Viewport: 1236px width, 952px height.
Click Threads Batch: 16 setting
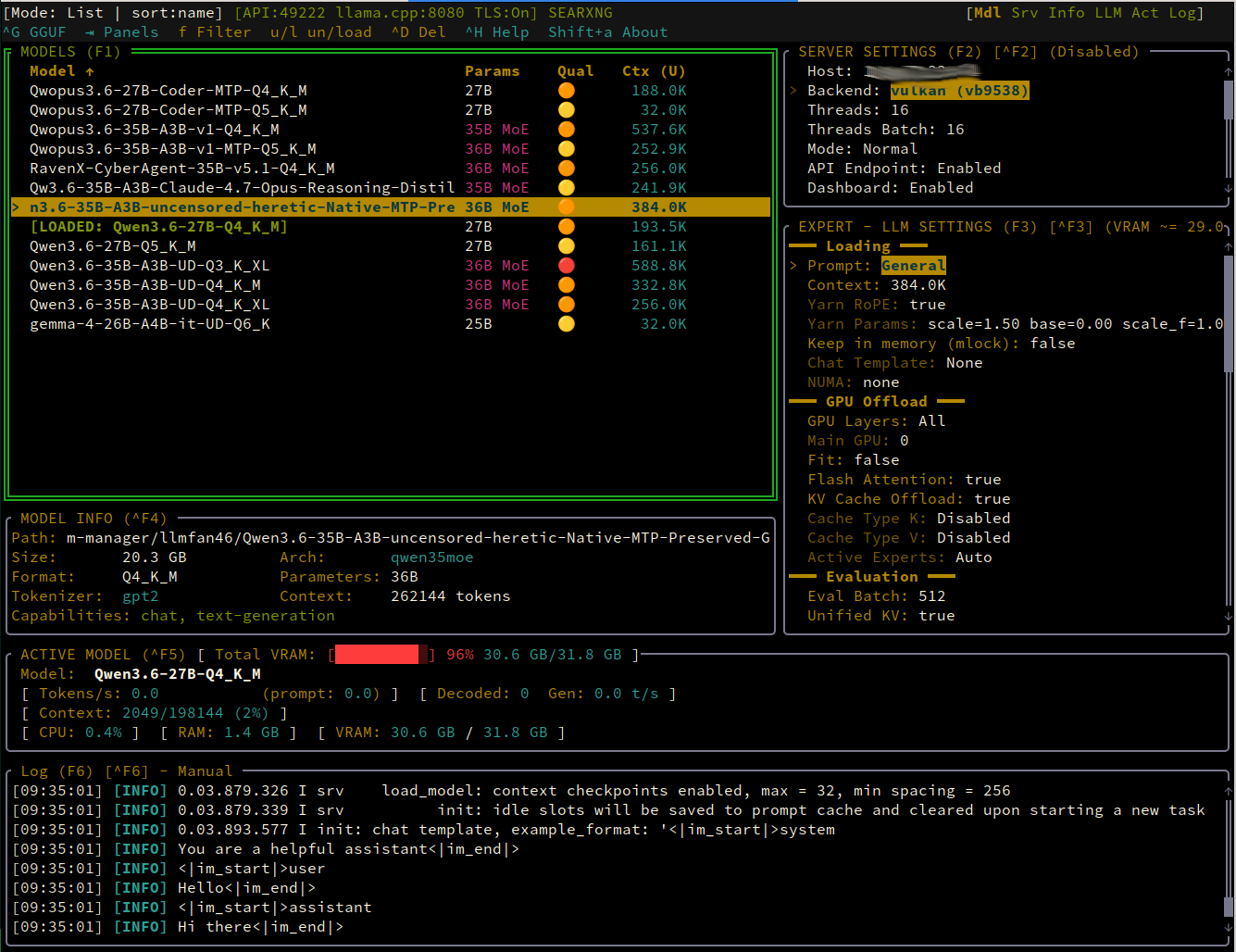pyautogui.click(x=886, y=130)
